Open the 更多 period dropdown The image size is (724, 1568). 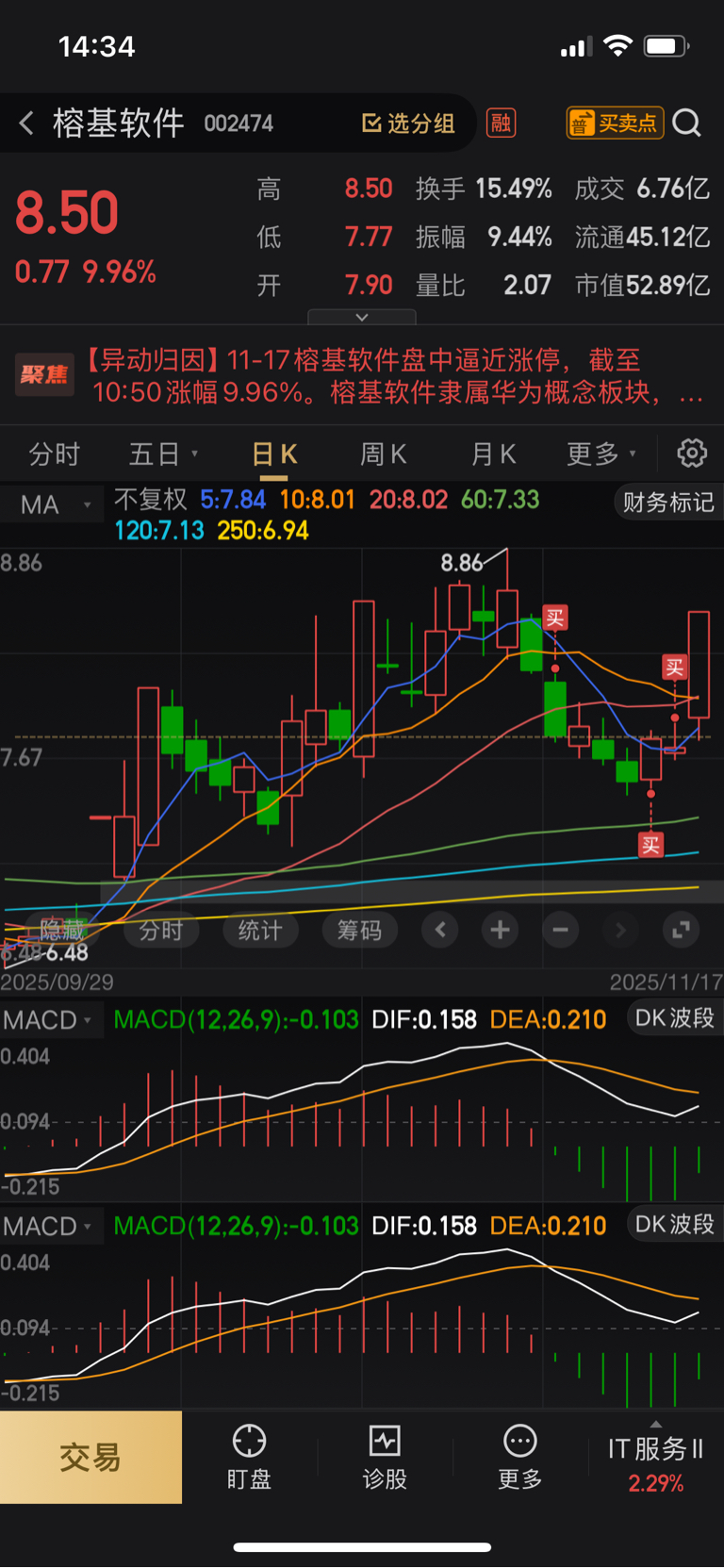pos(601,454)
